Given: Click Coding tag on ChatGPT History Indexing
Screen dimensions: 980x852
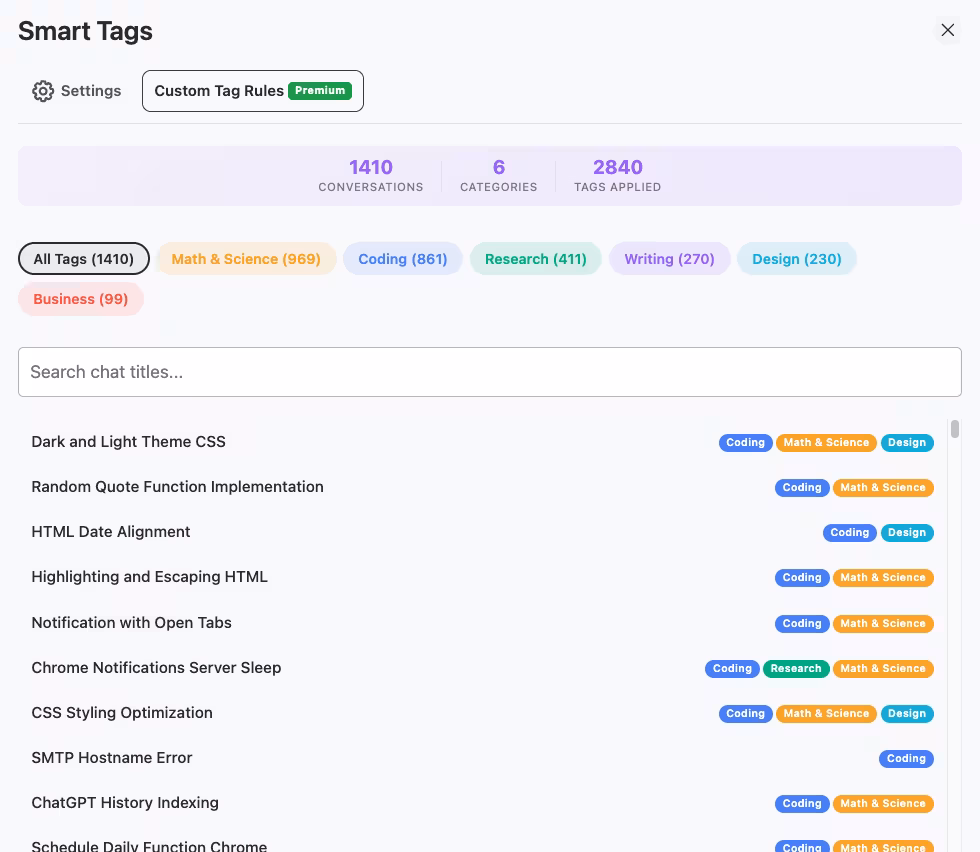Looking at the screenshot, I should (x=802, y=803).
